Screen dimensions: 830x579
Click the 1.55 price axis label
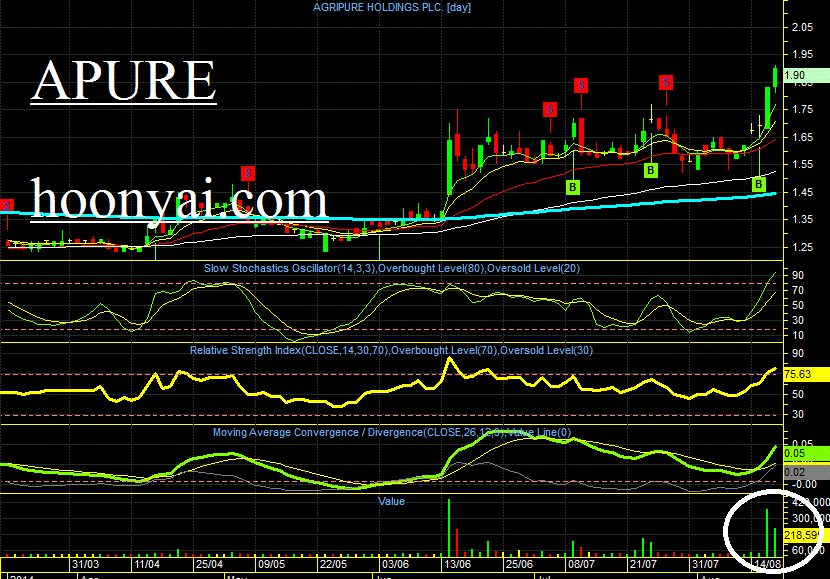pos(802,164)
